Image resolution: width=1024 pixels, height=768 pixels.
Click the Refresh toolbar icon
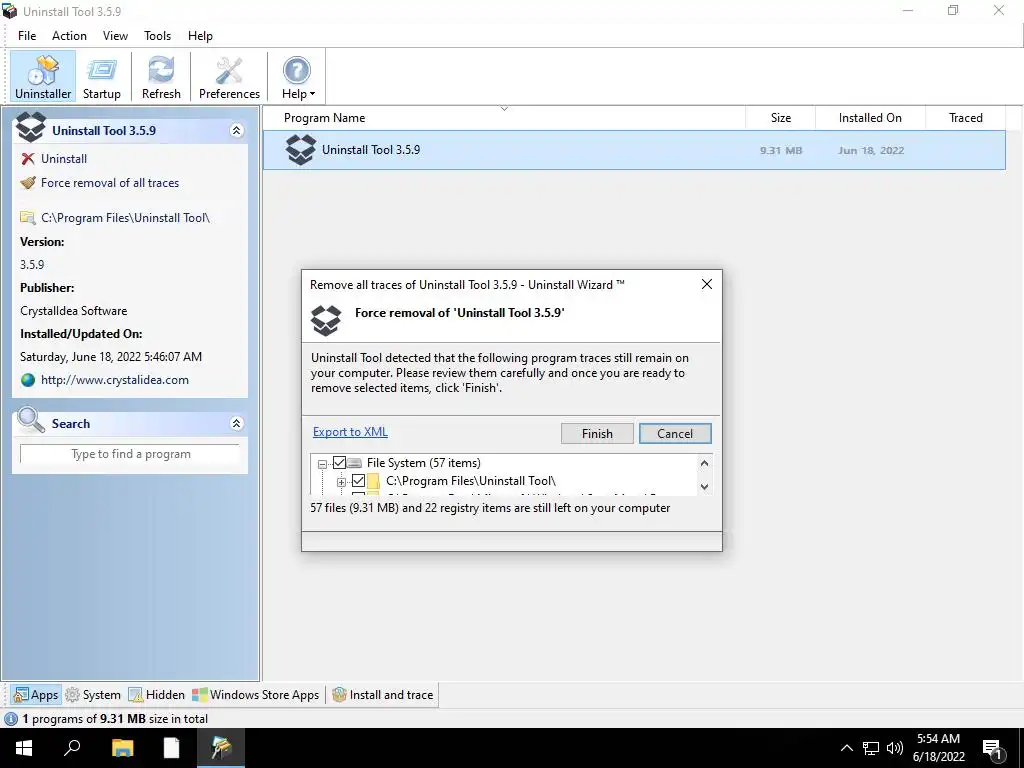161,77
